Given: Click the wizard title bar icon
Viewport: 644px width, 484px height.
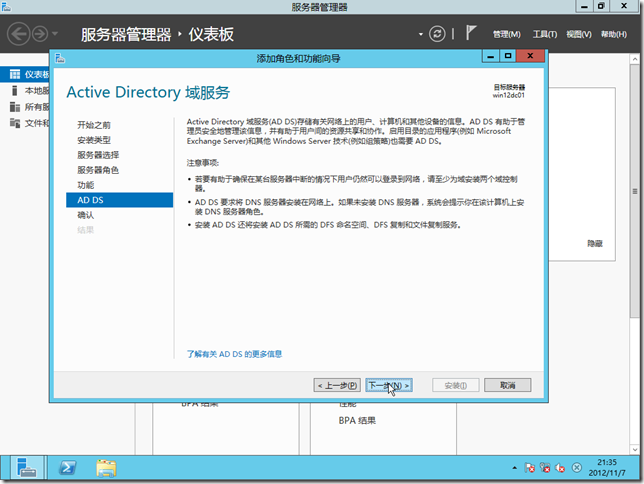Looking at the screenshot, I should point(60,58).
